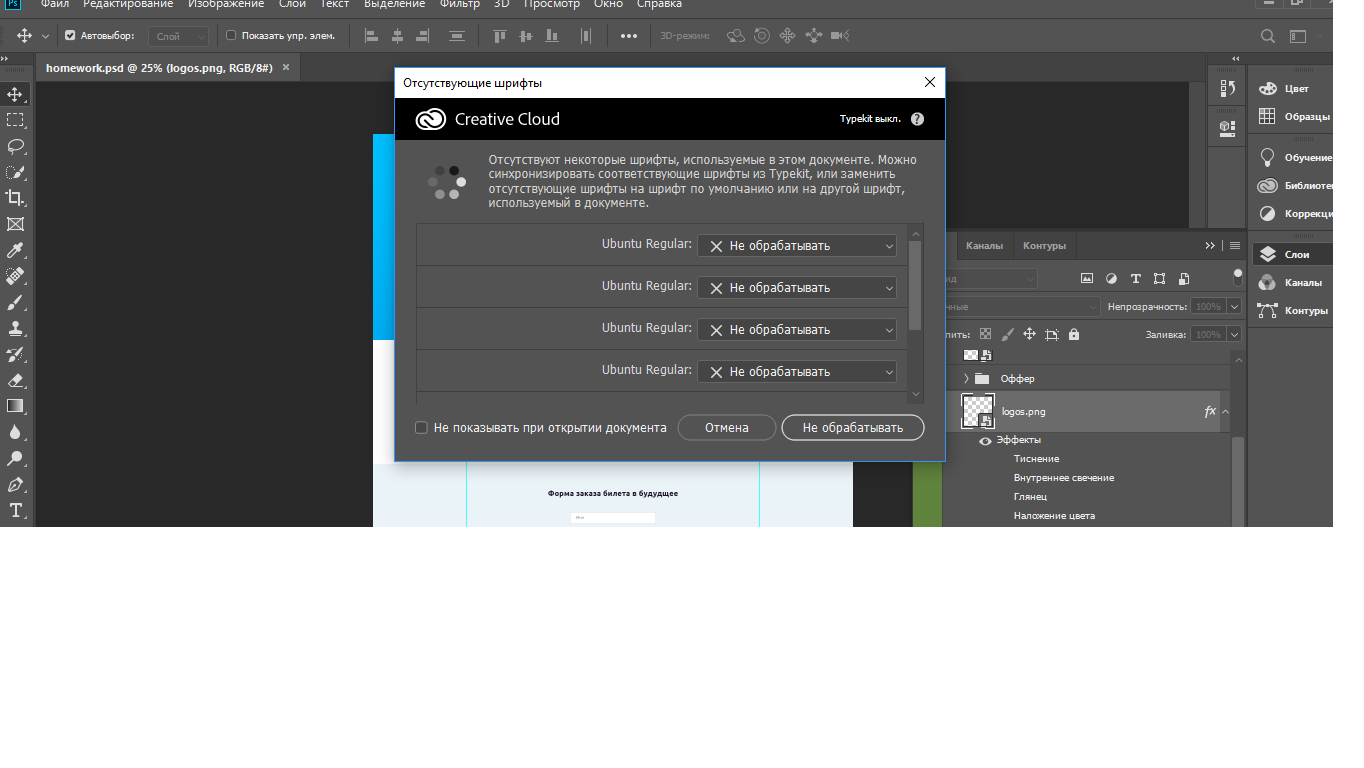Click the Отмена button
The height and width of the screenshot is (768, 1364).
(x=727, y=428)
